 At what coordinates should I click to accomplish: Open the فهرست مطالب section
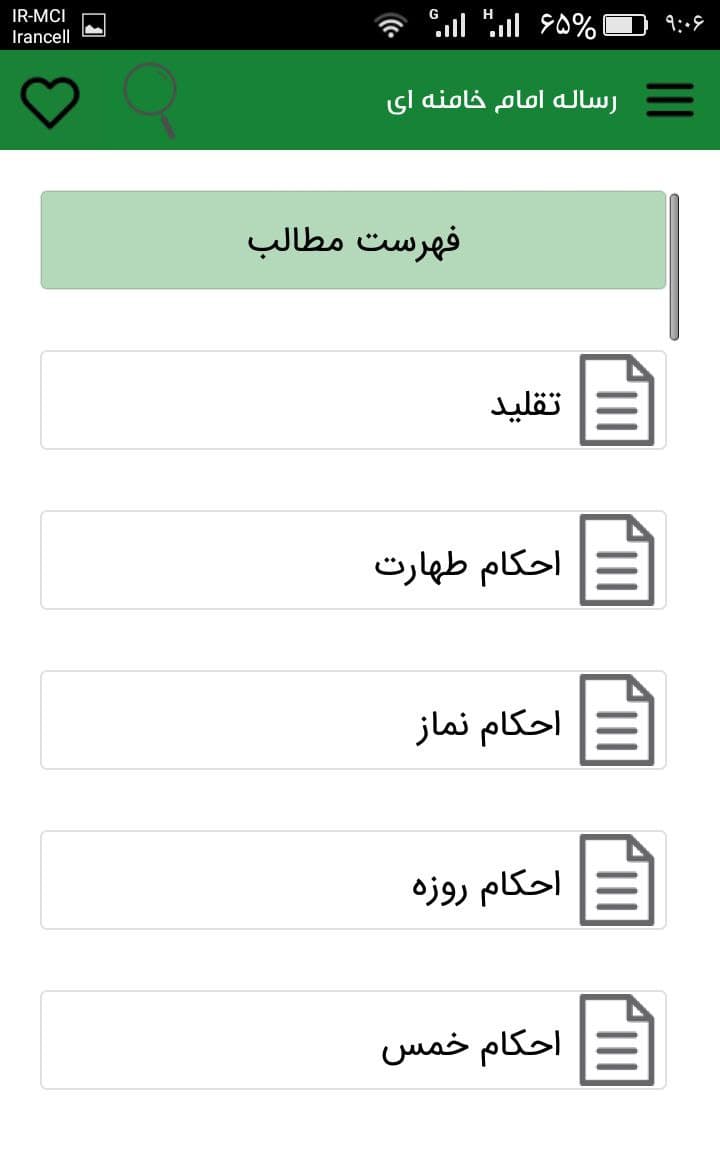352,240
